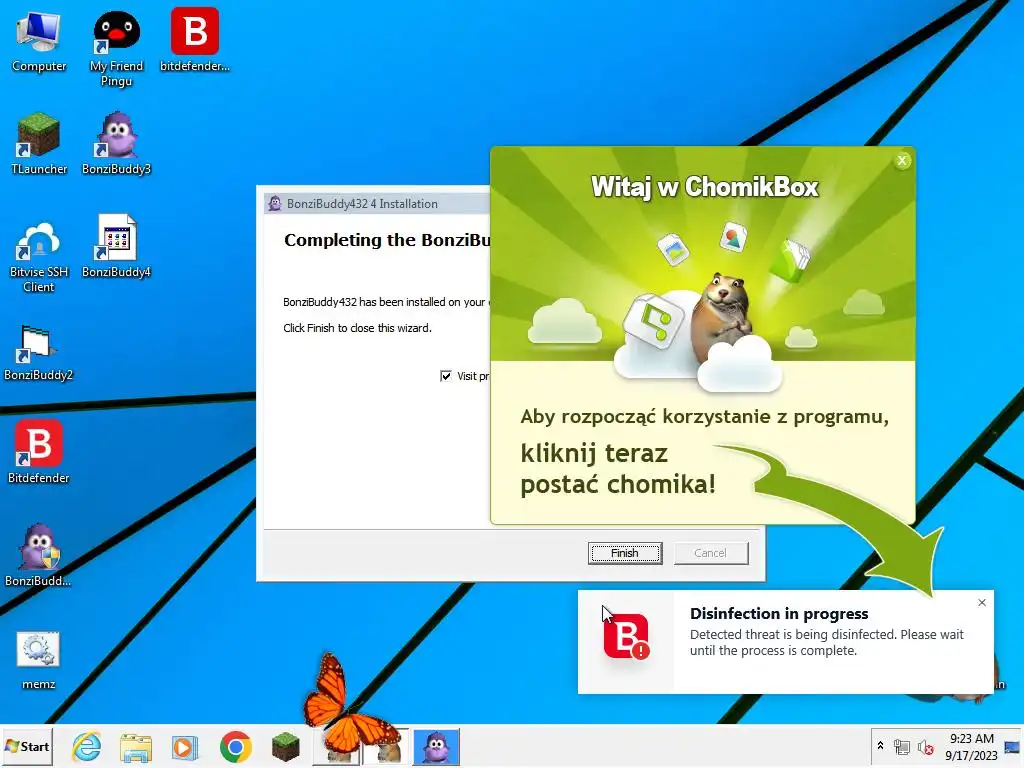Screen dimensions: 1024x768
Task: Open the network status tray icon
Action: 902,746
